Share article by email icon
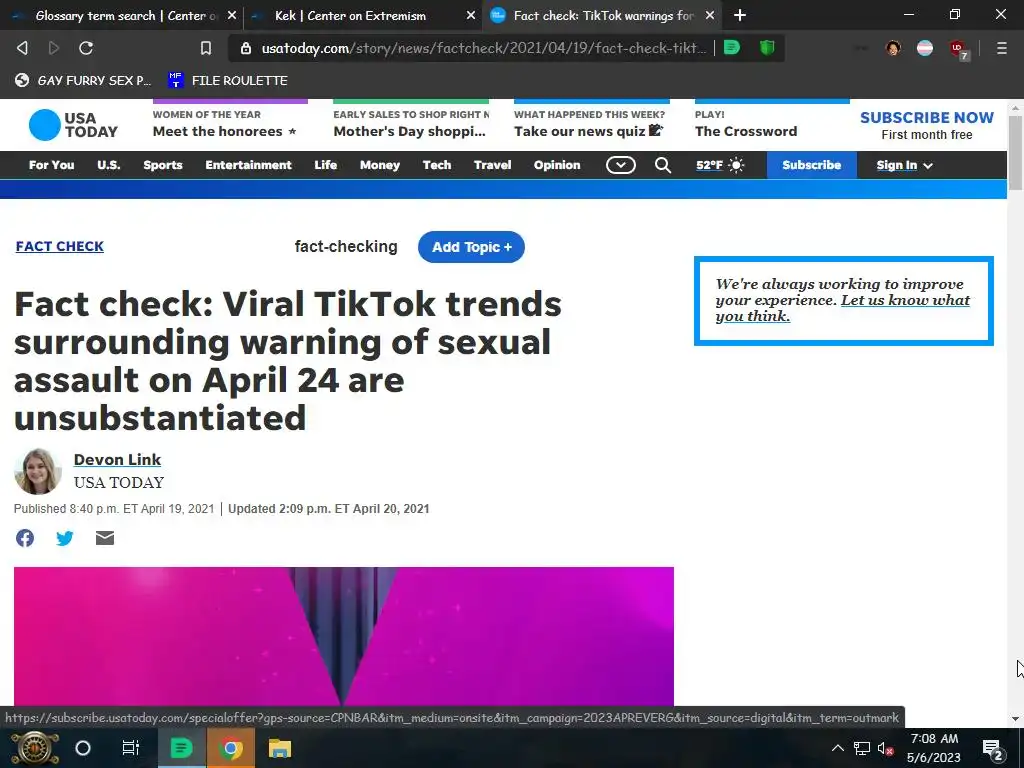The image size is (1024, 768). [104, 538]
